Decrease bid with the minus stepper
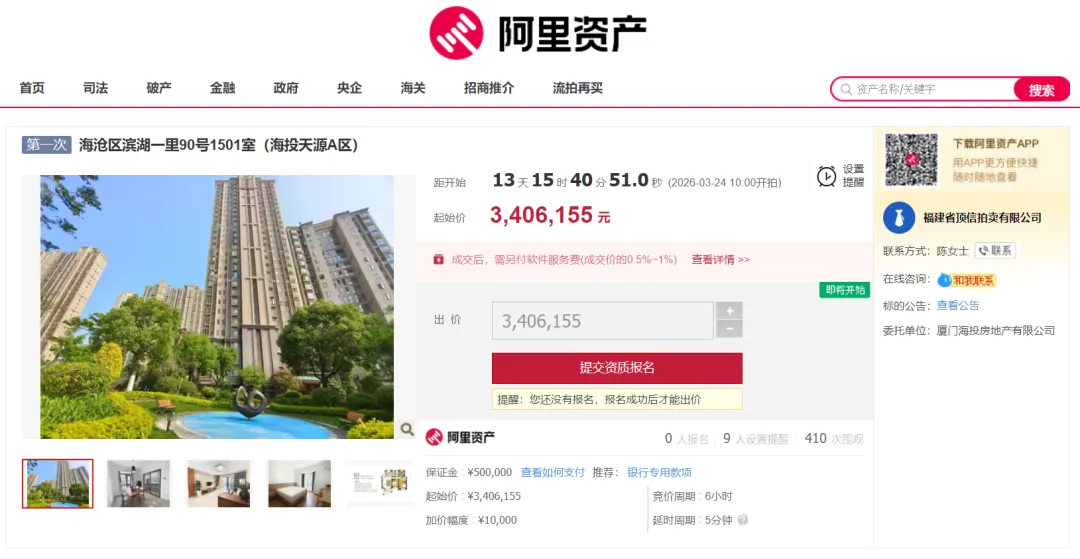This screenshot has height=559, width=1080. [x=729, y=329]
